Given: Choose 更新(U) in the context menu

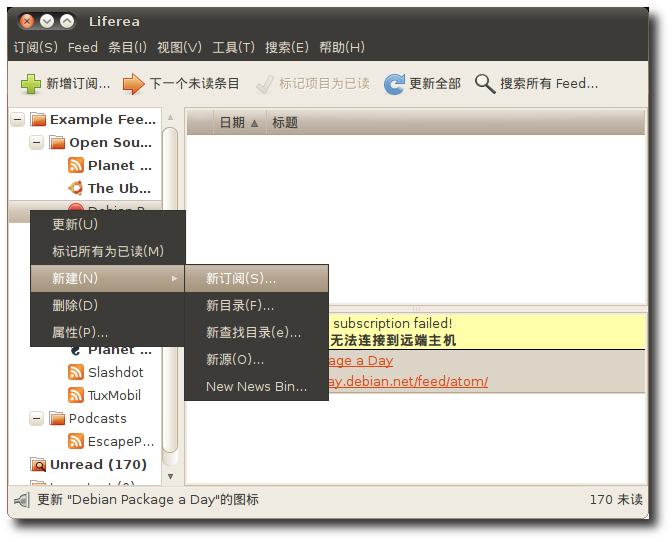Looking at the screenshot, I should point(108,225).
